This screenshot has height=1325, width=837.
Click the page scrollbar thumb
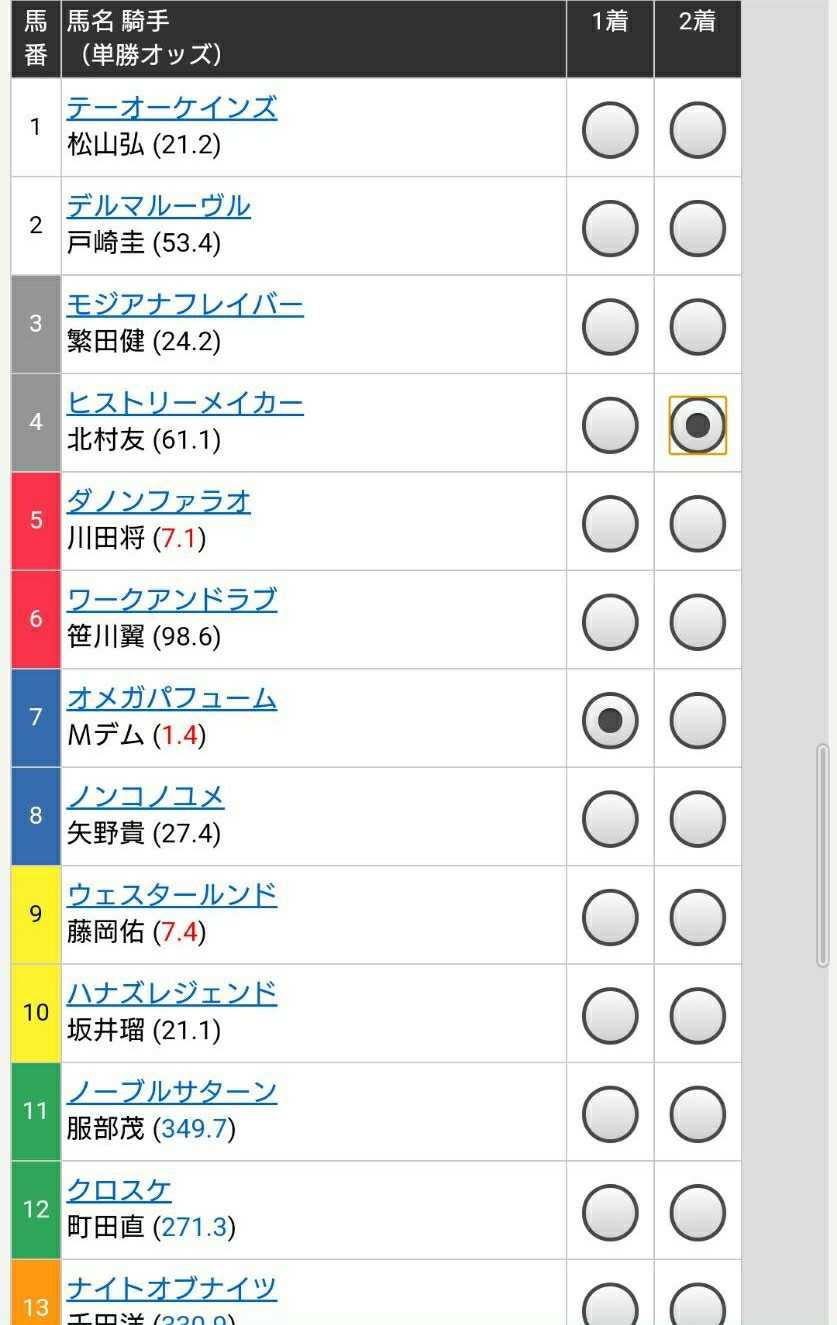click(823, 855)
